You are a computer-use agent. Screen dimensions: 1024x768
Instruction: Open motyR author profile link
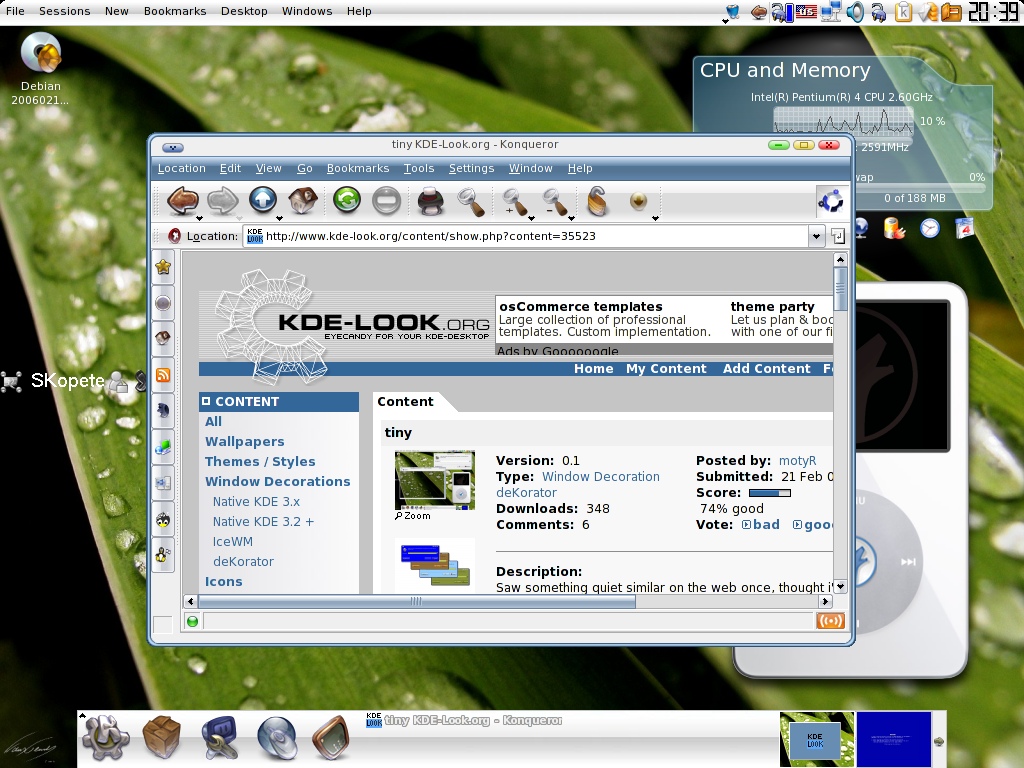797,460
